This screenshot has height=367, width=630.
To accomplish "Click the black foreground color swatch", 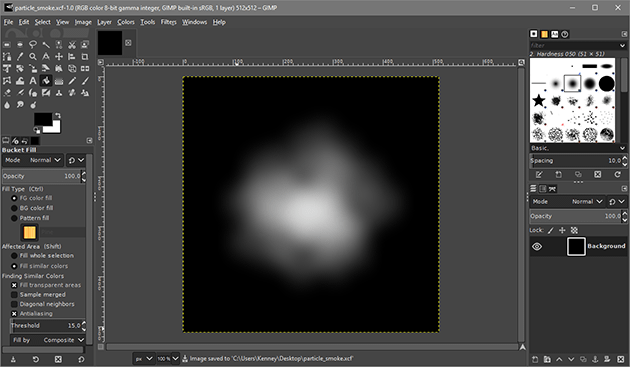I will point(42,119).
